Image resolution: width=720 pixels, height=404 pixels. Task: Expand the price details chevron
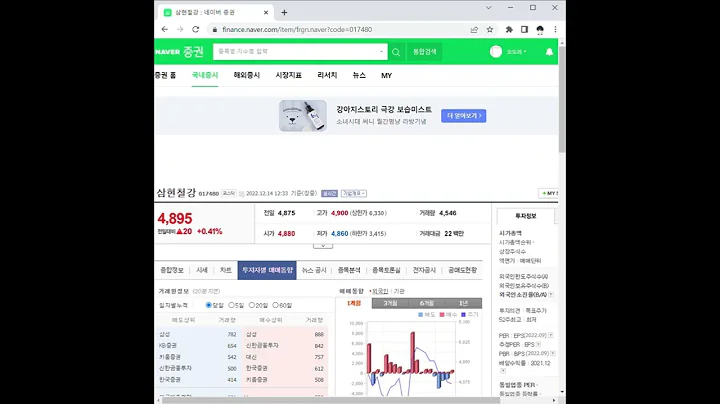pyautogui.click(x=323, y=246)
